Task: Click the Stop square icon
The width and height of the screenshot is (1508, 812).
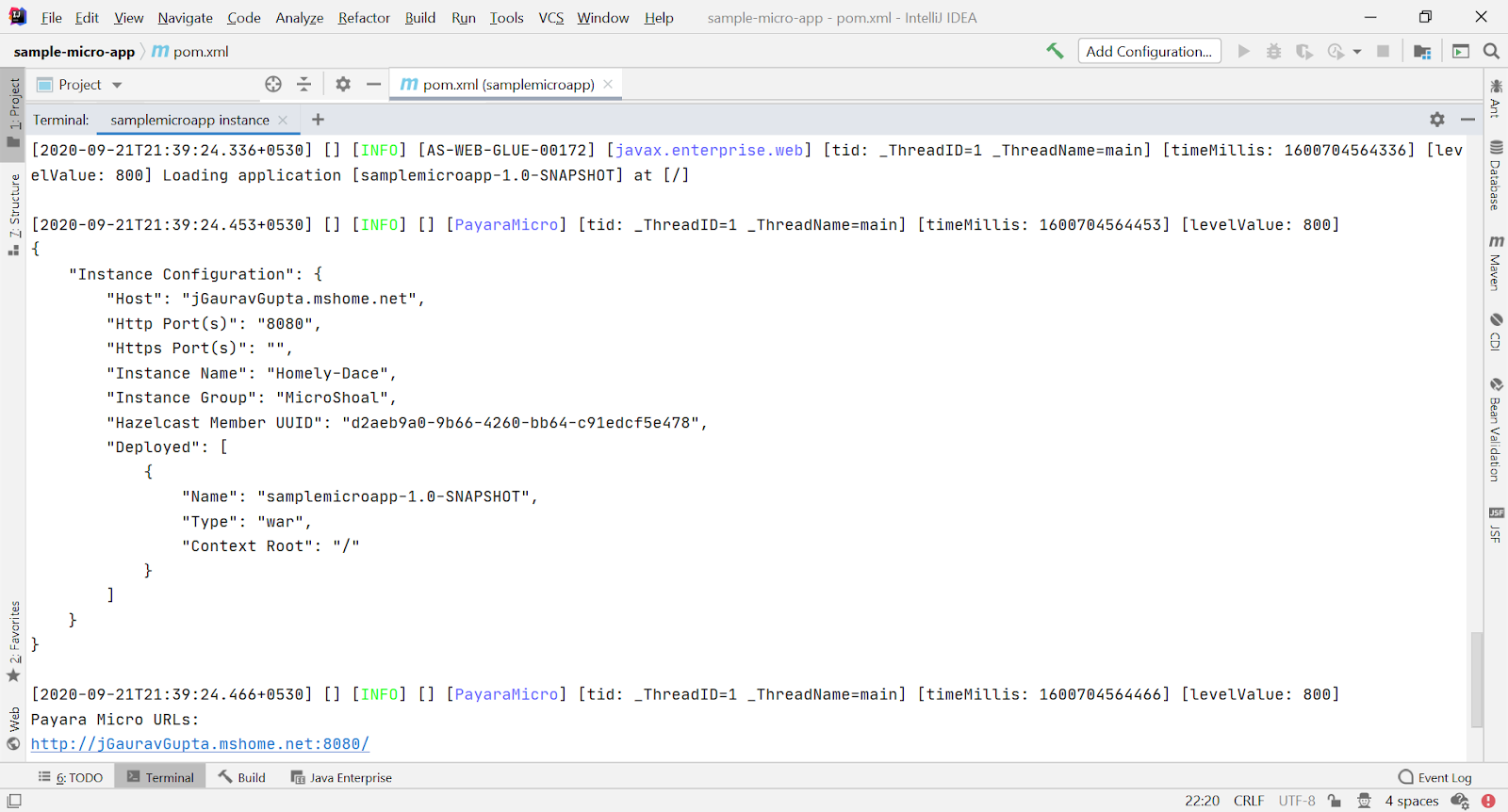Action: [1383, 51]
